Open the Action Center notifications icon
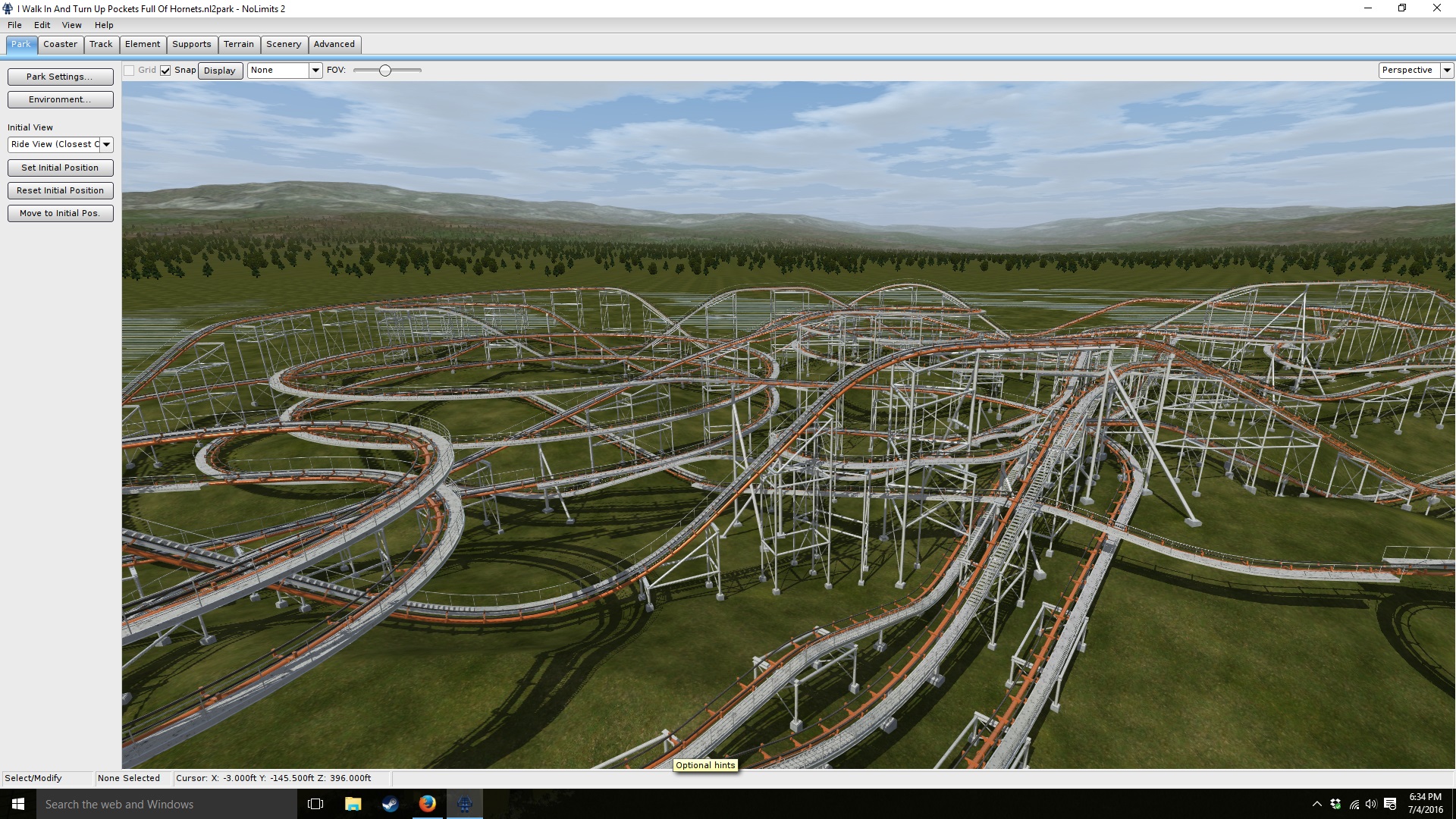This screenshot has height=819, width=1456. pos(1390,804)
